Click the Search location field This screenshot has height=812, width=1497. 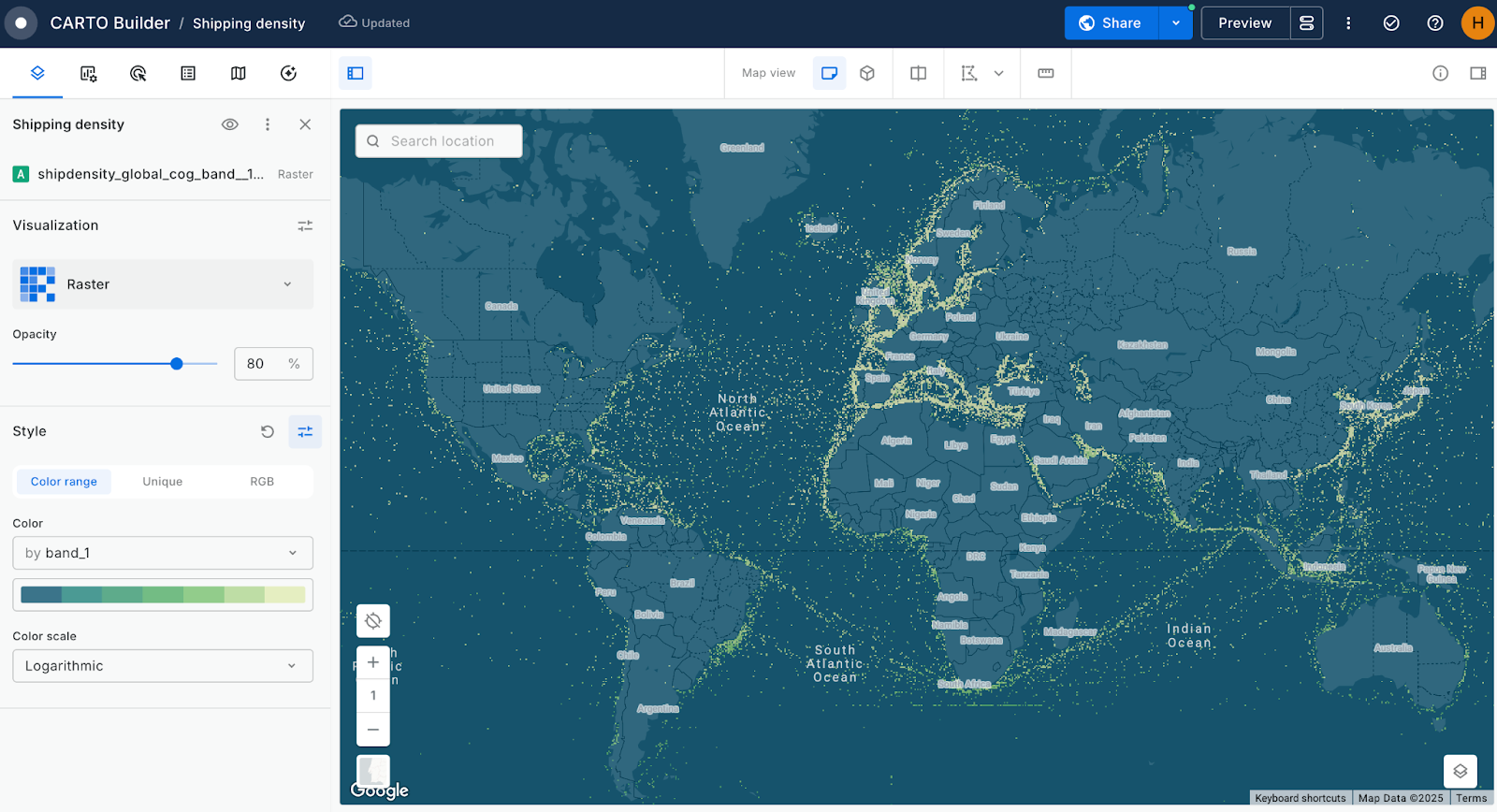pos(442,141)
